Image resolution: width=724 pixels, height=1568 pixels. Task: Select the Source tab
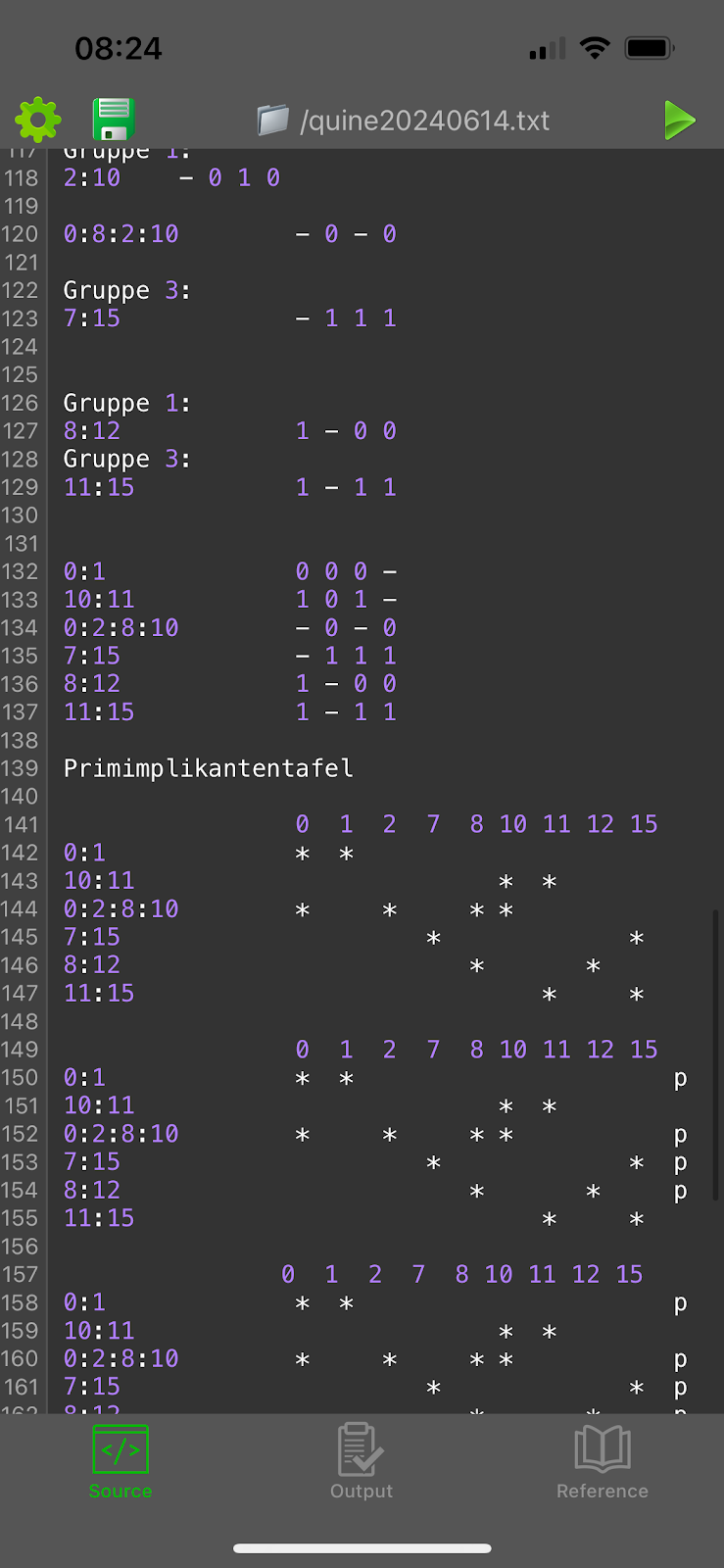tap(121, 1461)
